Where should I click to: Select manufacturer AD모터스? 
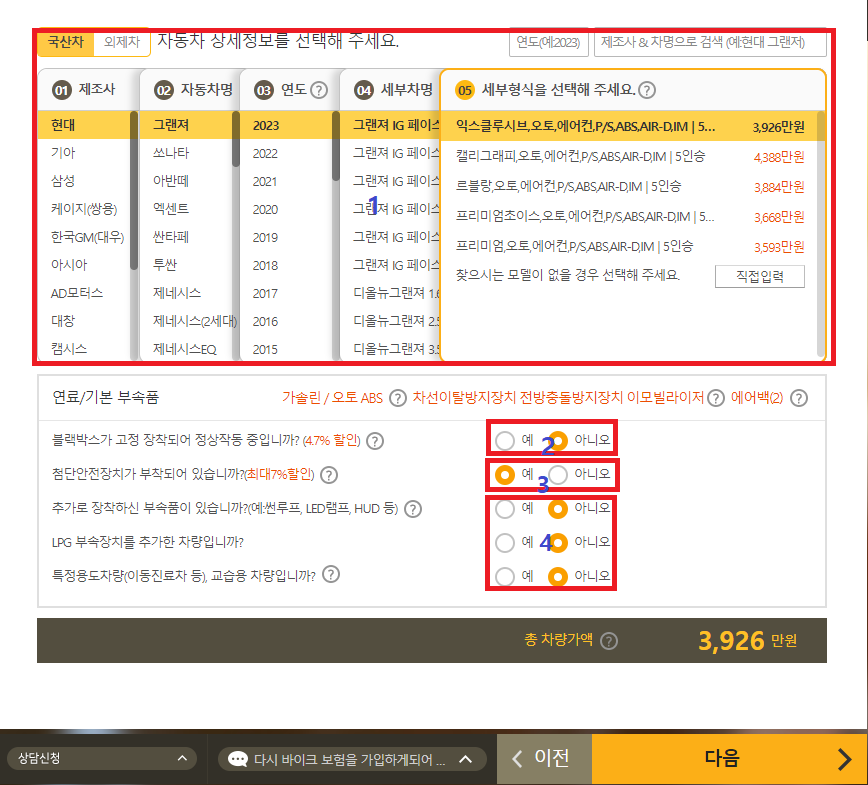(76, 293)
